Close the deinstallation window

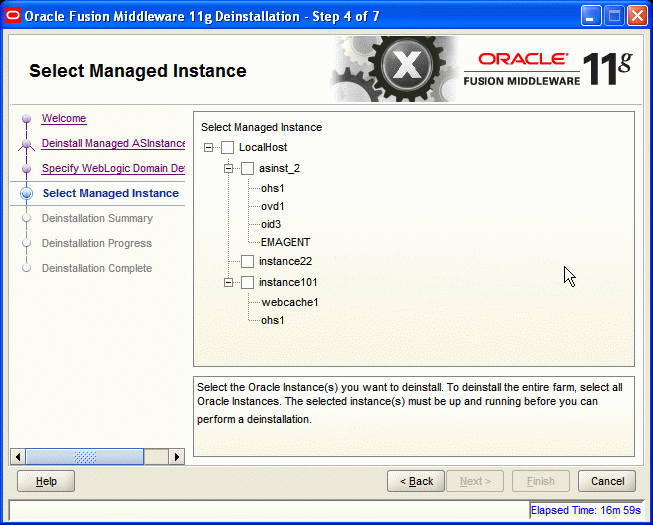click(637, 16)
